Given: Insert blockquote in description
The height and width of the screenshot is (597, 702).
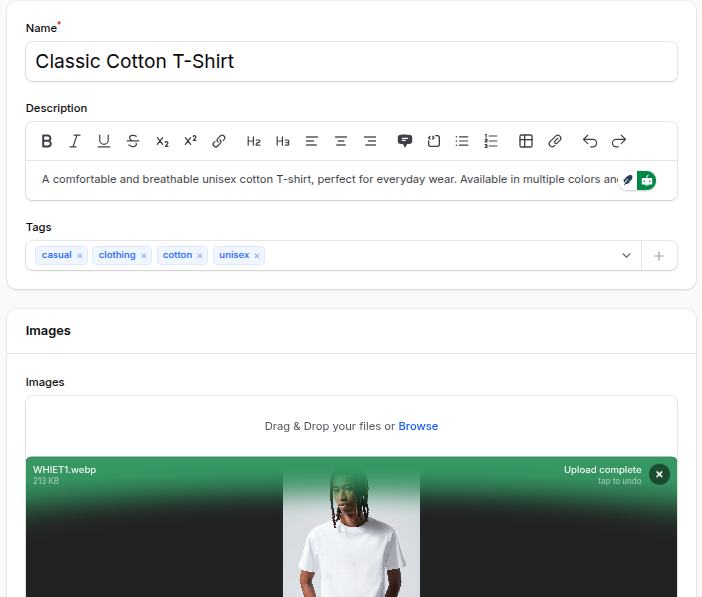Looking at the screenshot, I should point(405,142).
